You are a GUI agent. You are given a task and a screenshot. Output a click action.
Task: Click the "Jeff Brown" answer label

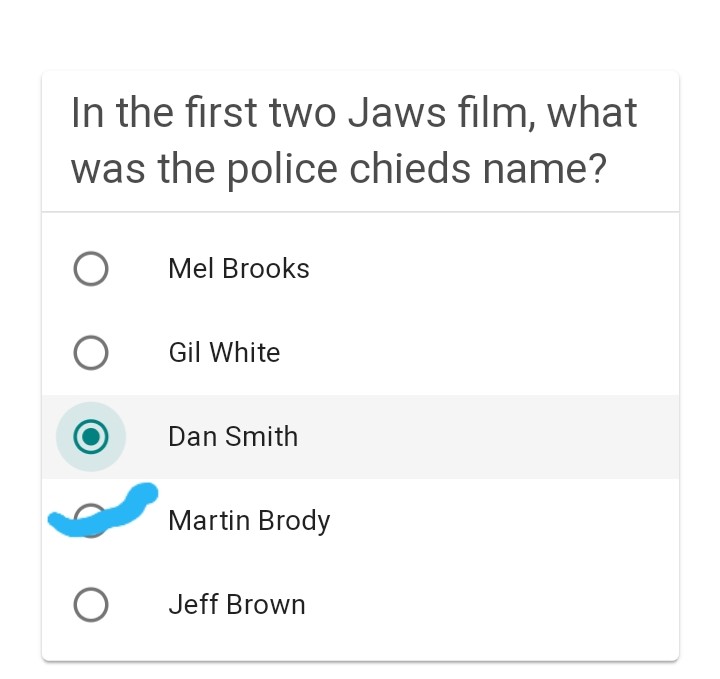237,605
